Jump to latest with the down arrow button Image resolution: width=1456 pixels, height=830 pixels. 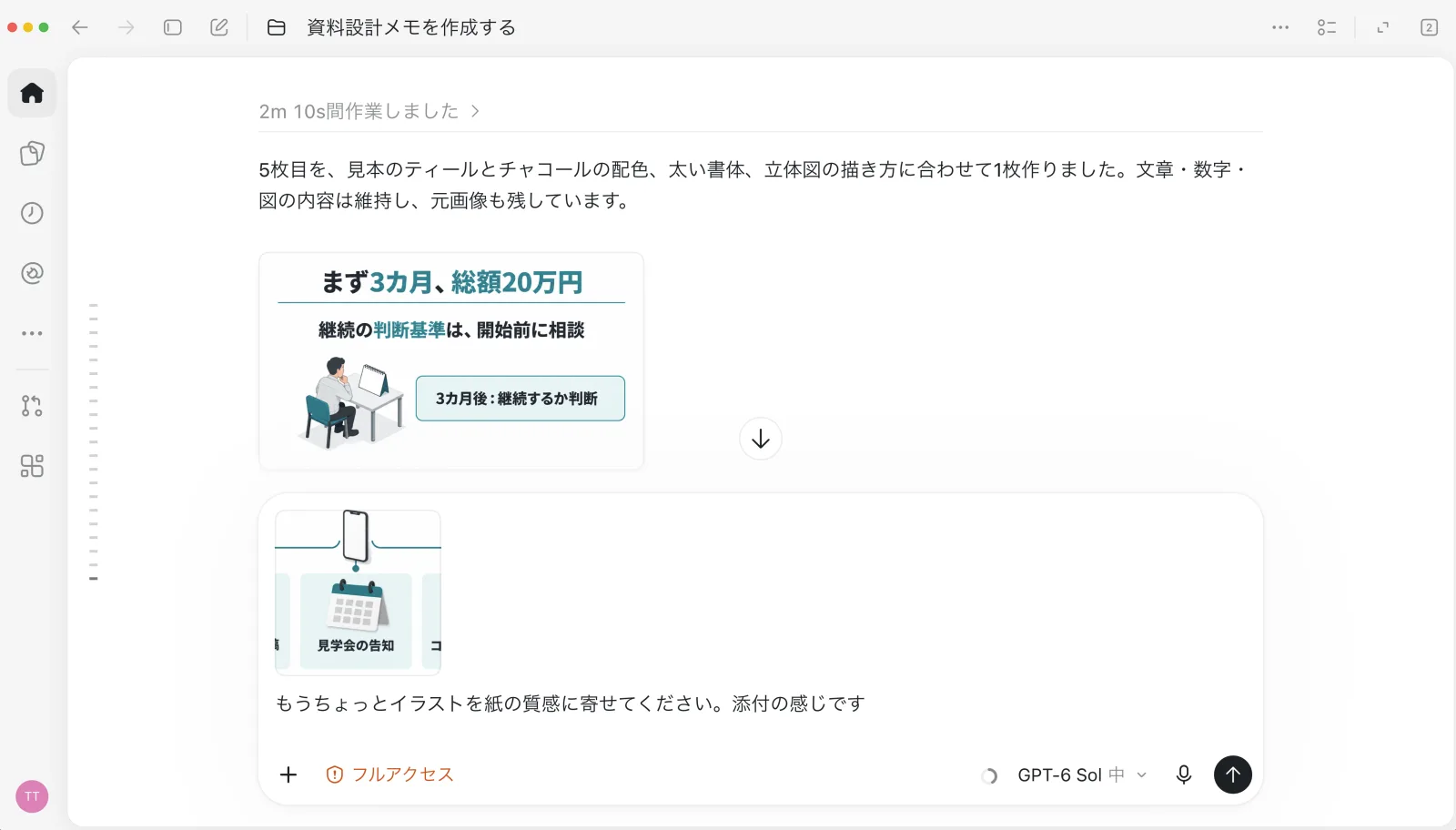click(761, 439)
